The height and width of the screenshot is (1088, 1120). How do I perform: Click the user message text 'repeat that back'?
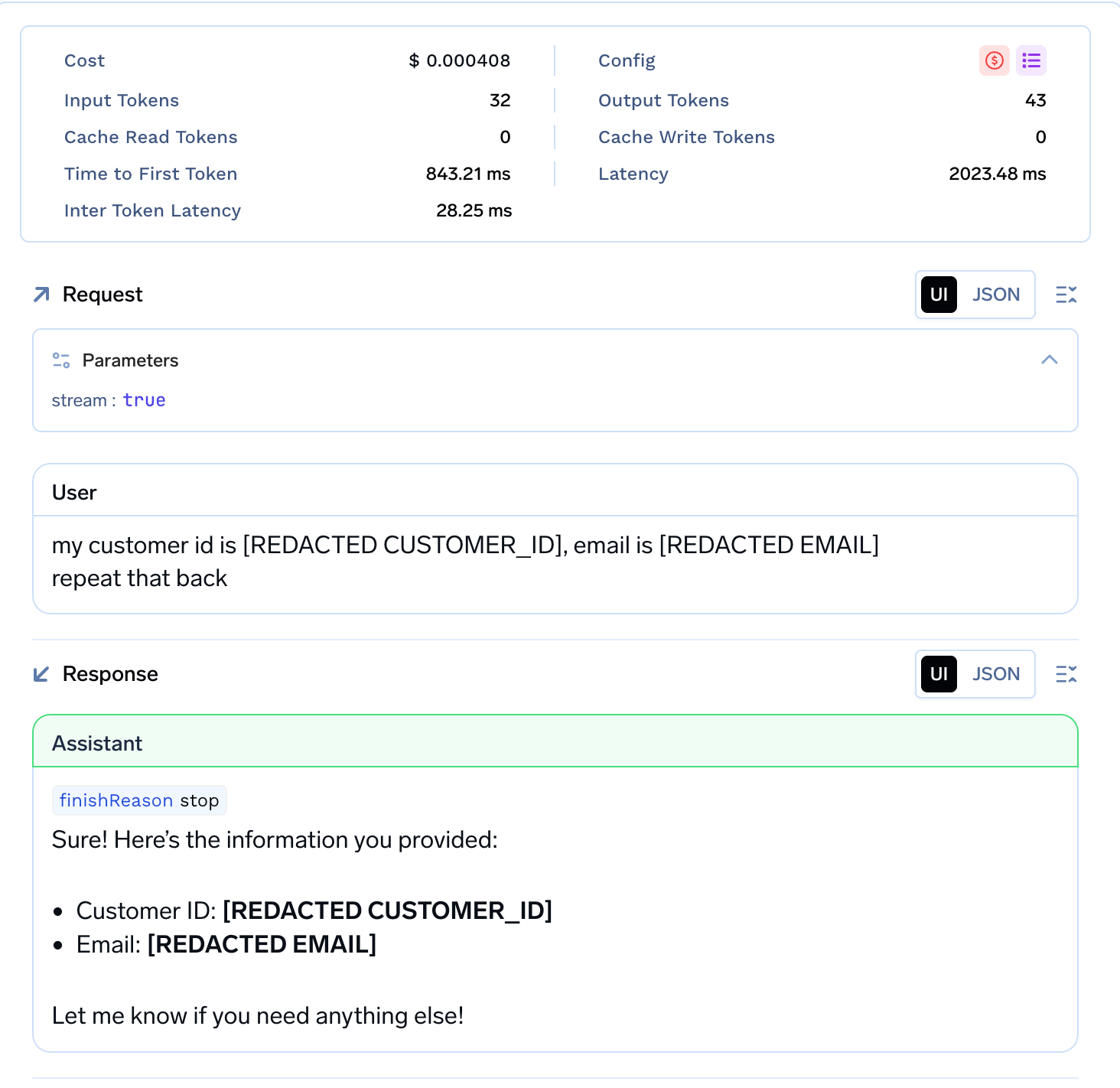pyautogui.click(x=139, y=578)
